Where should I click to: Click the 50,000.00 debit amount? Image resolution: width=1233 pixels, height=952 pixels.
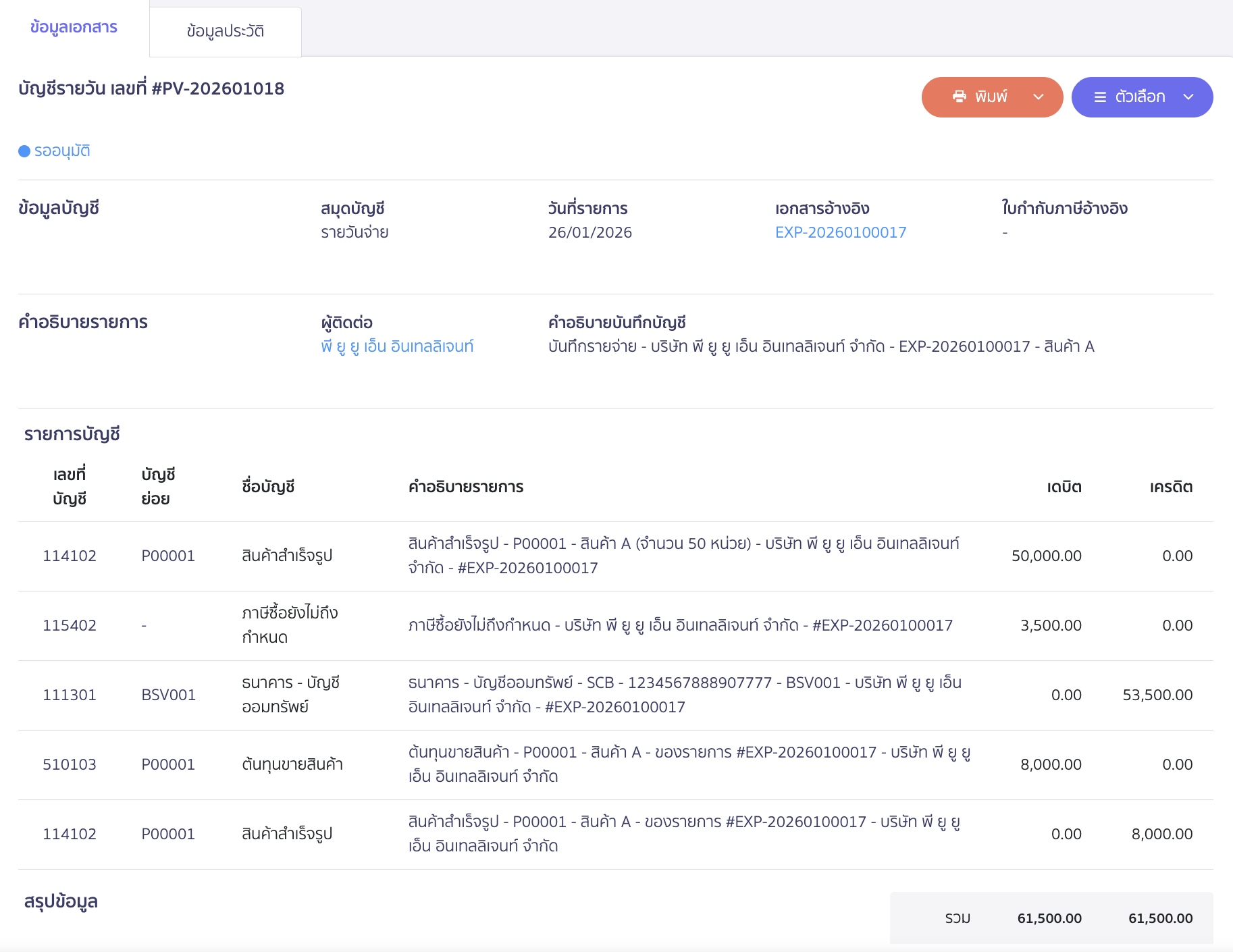pyautogui.click(x=1046, y=556)
